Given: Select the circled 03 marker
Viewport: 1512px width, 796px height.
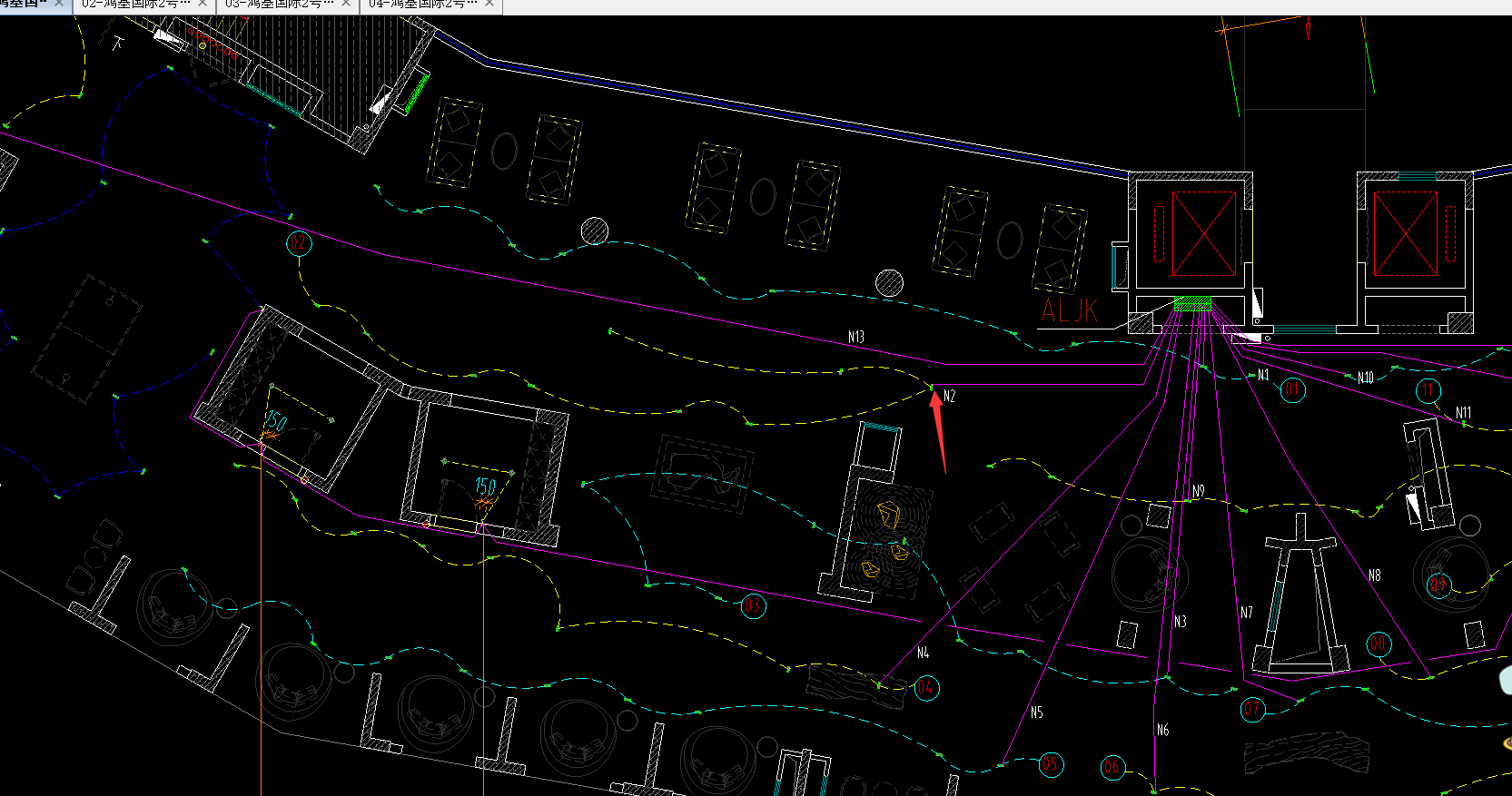Looking at the screenshot, I should 753,605.
